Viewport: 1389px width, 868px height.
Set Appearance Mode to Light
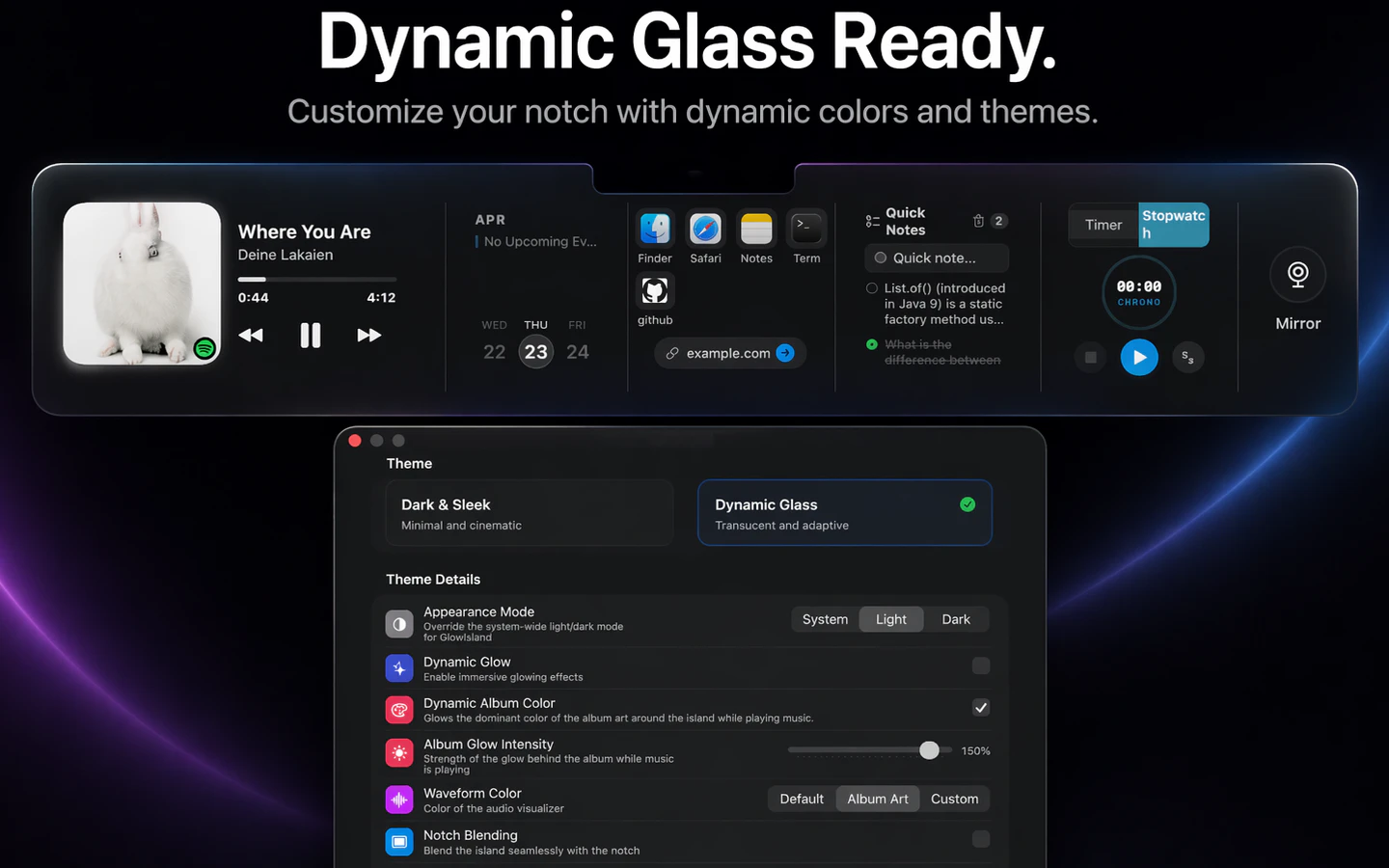point(891,619)
